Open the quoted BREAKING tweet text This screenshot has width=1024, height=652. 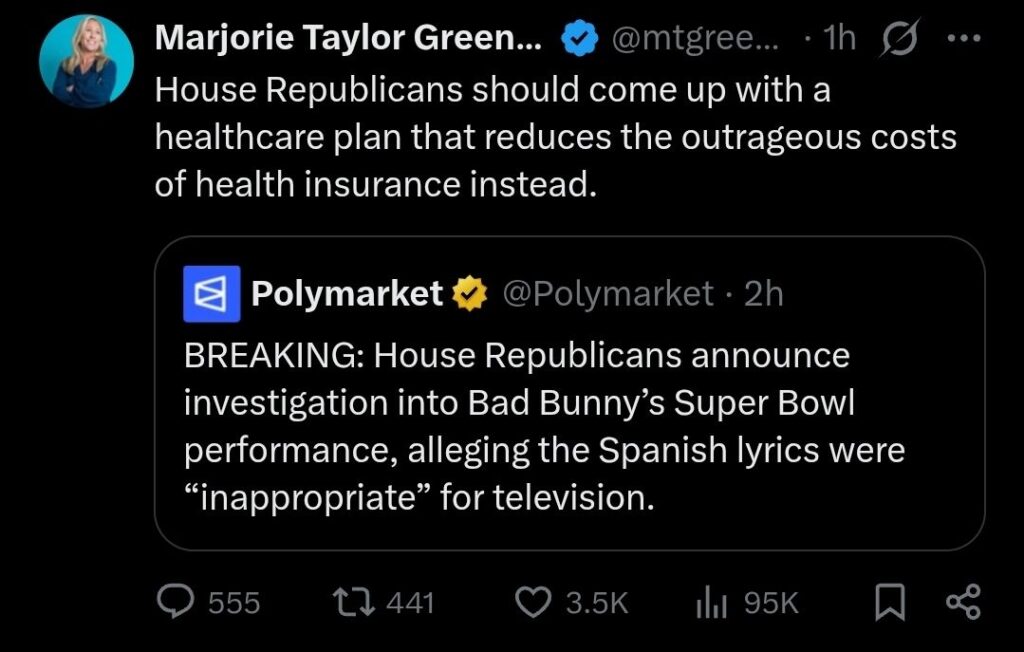pos(543,425)
